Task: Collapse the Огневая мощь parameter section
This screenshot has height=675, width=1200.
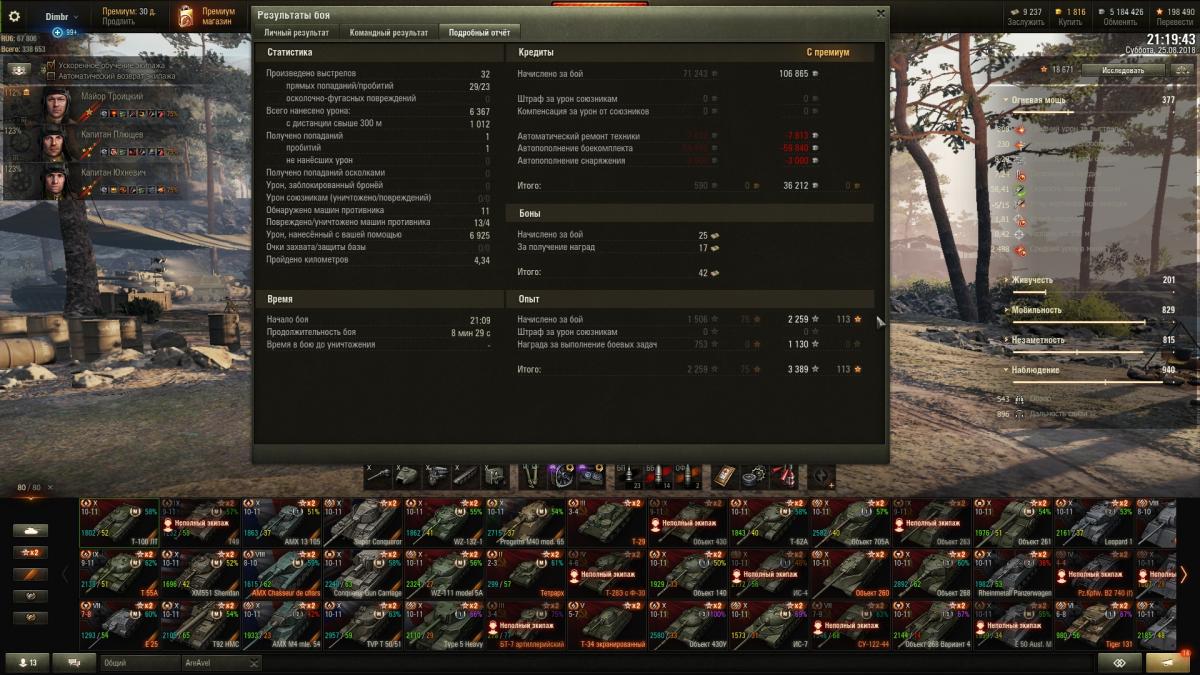Action: [x=1007, y=100]
